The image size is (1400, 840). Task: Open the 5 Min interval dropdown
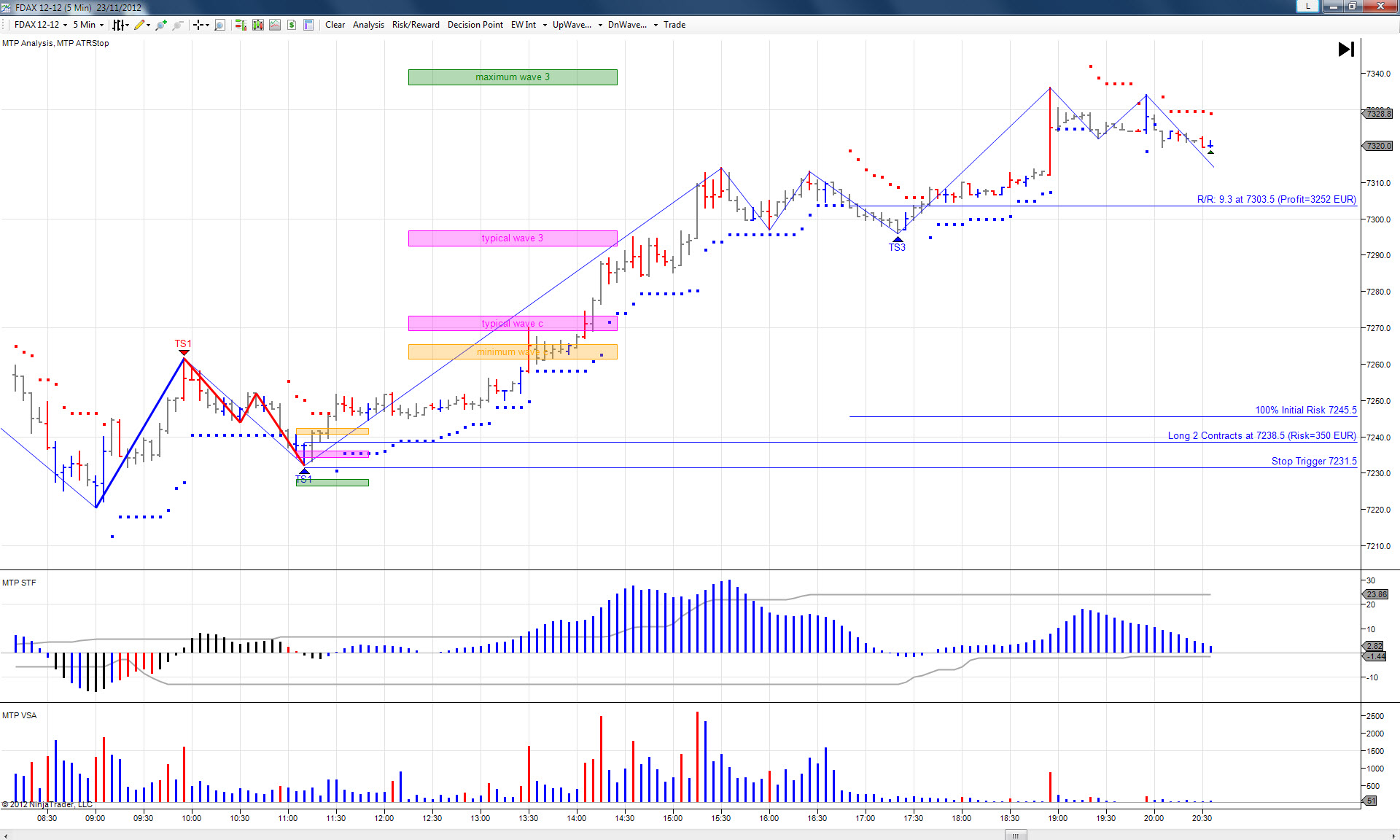[x=88, y=25]
